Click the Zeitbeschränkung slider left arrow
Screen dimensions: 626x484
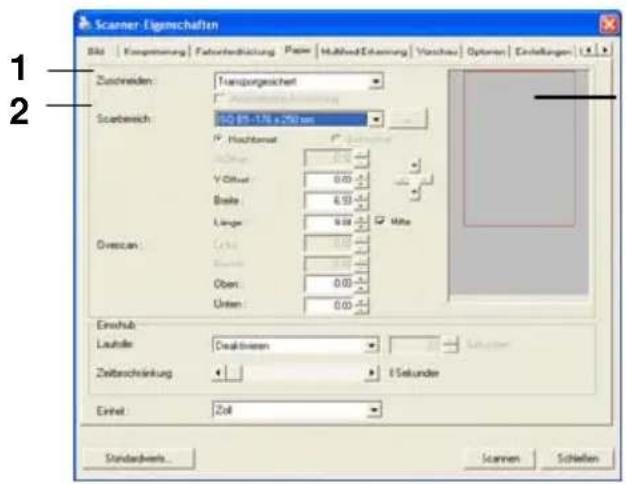click(218, 373)
